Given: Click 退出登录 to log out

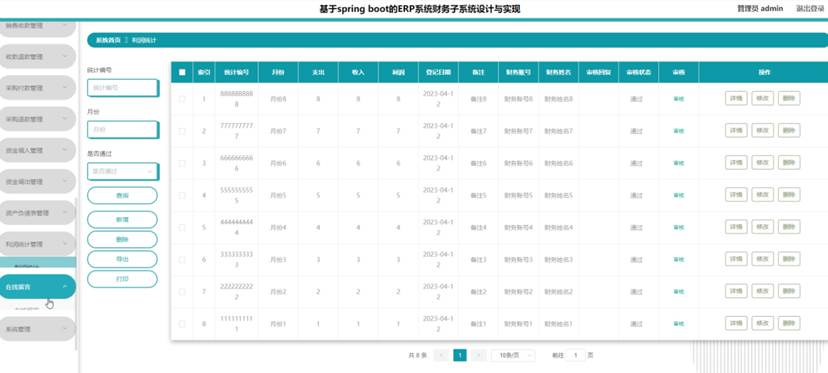Looking at the screenshot, I should click(810, 8).
